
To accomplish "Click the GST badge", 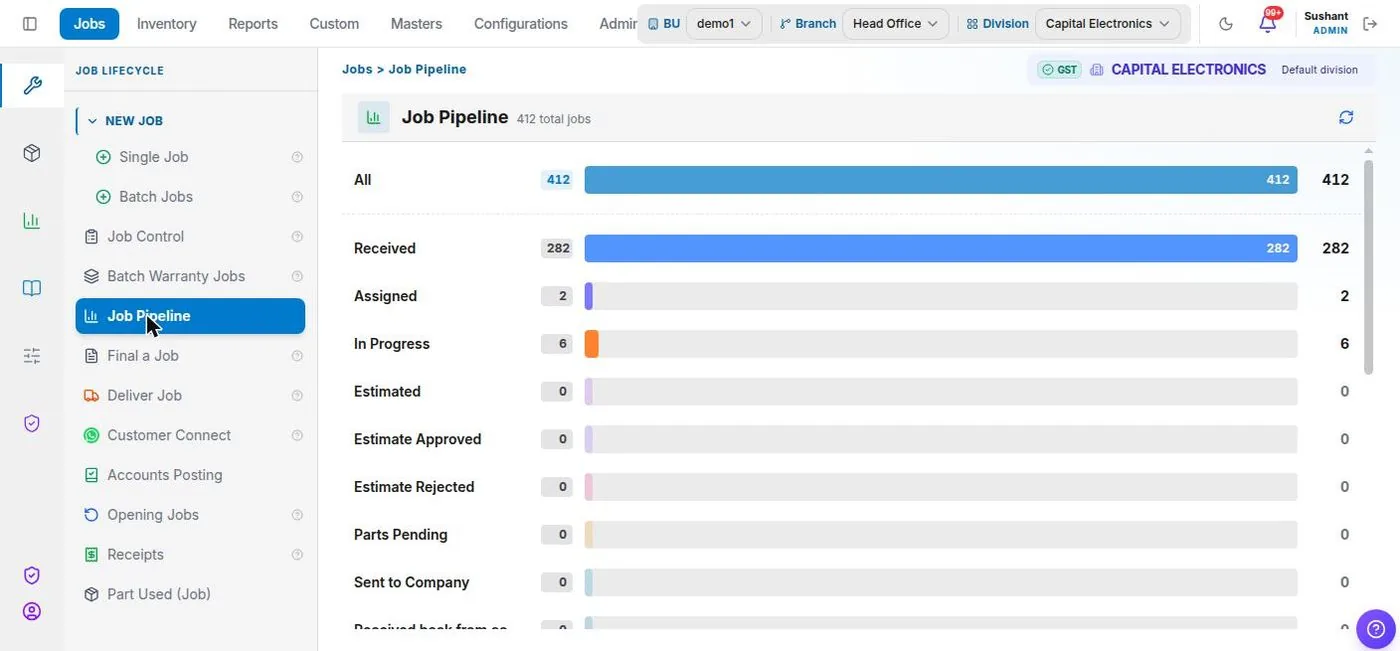I will (x=1059, y=70).
